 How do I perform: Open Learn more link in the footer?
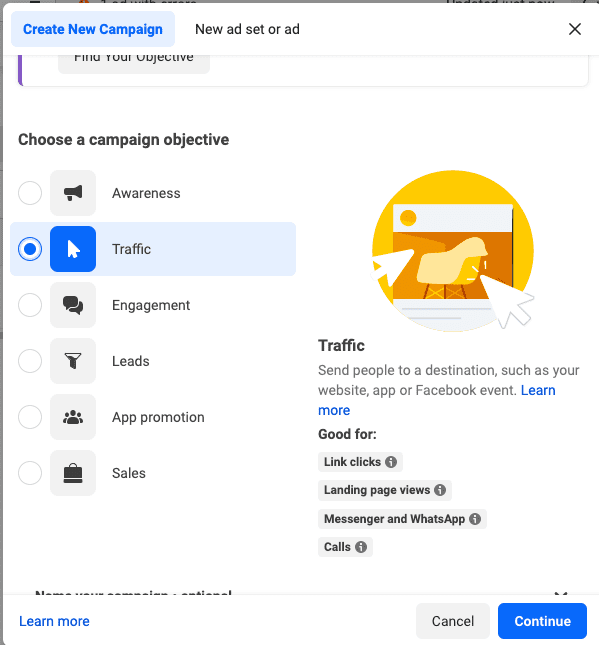[54, 621]
